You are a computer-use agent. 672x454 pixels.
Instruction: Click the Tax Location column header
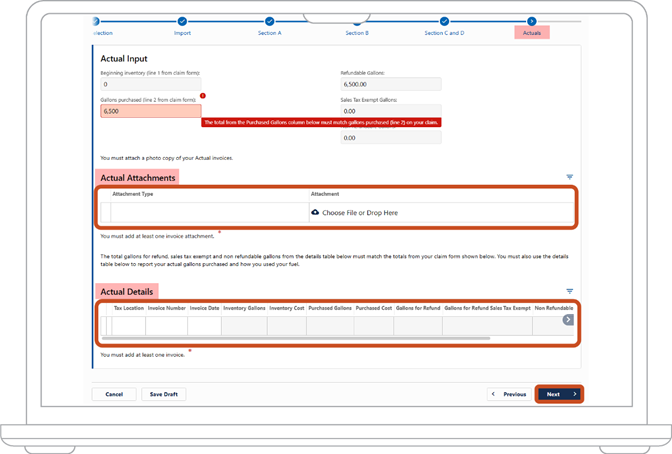coord(129,308)
